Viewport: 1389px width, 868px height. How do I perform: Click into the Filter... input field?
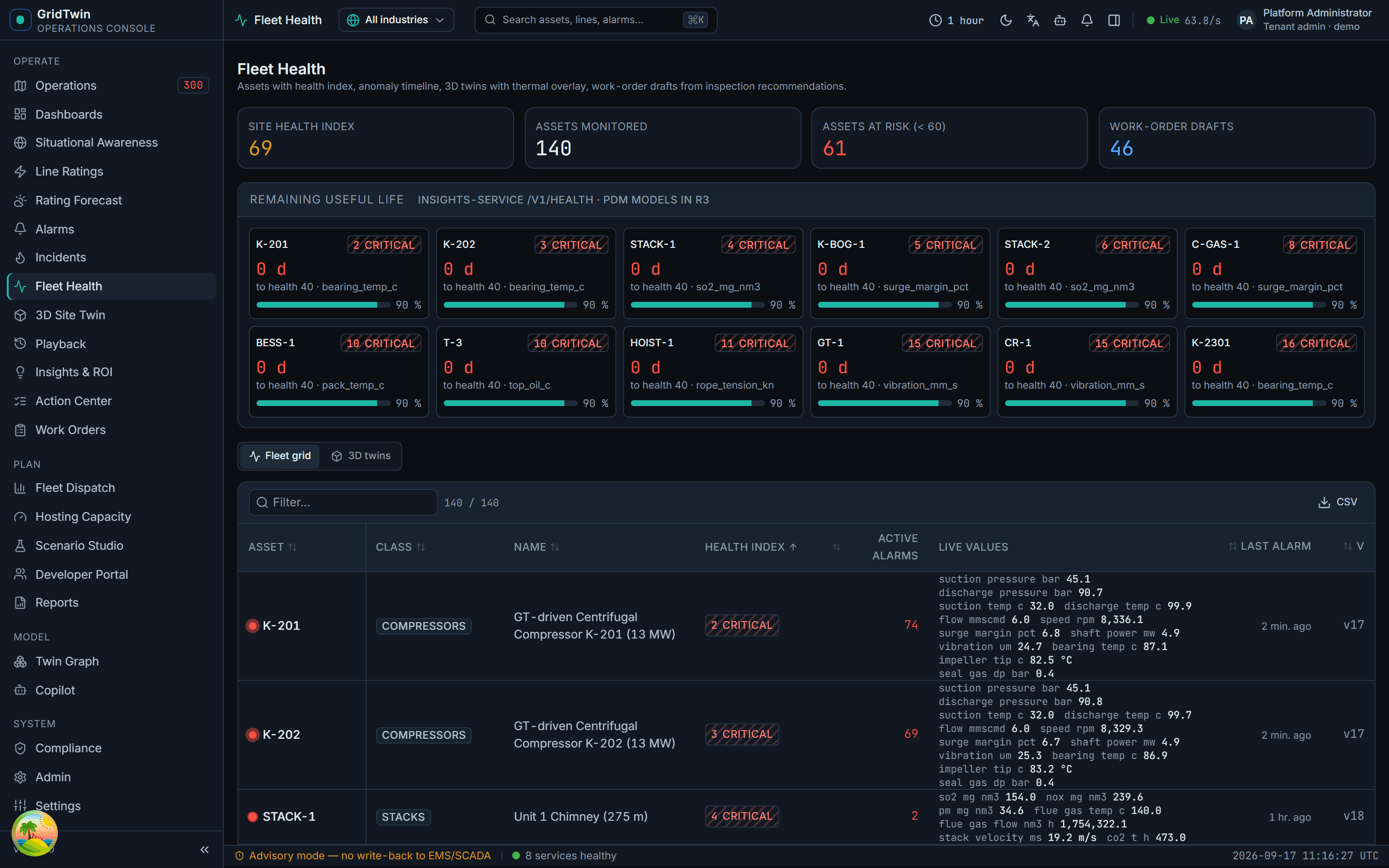coord(343,502)
